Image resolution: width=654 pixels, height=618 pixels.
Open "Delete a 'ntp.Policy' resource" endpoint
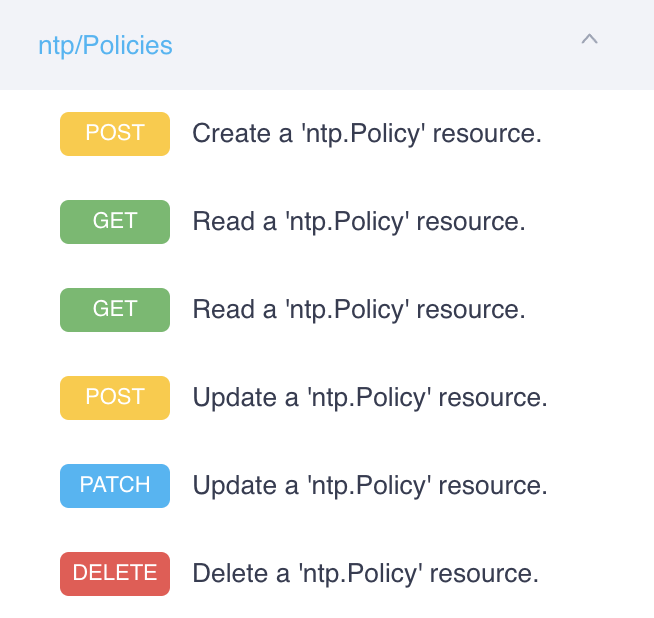pos(365,573)
